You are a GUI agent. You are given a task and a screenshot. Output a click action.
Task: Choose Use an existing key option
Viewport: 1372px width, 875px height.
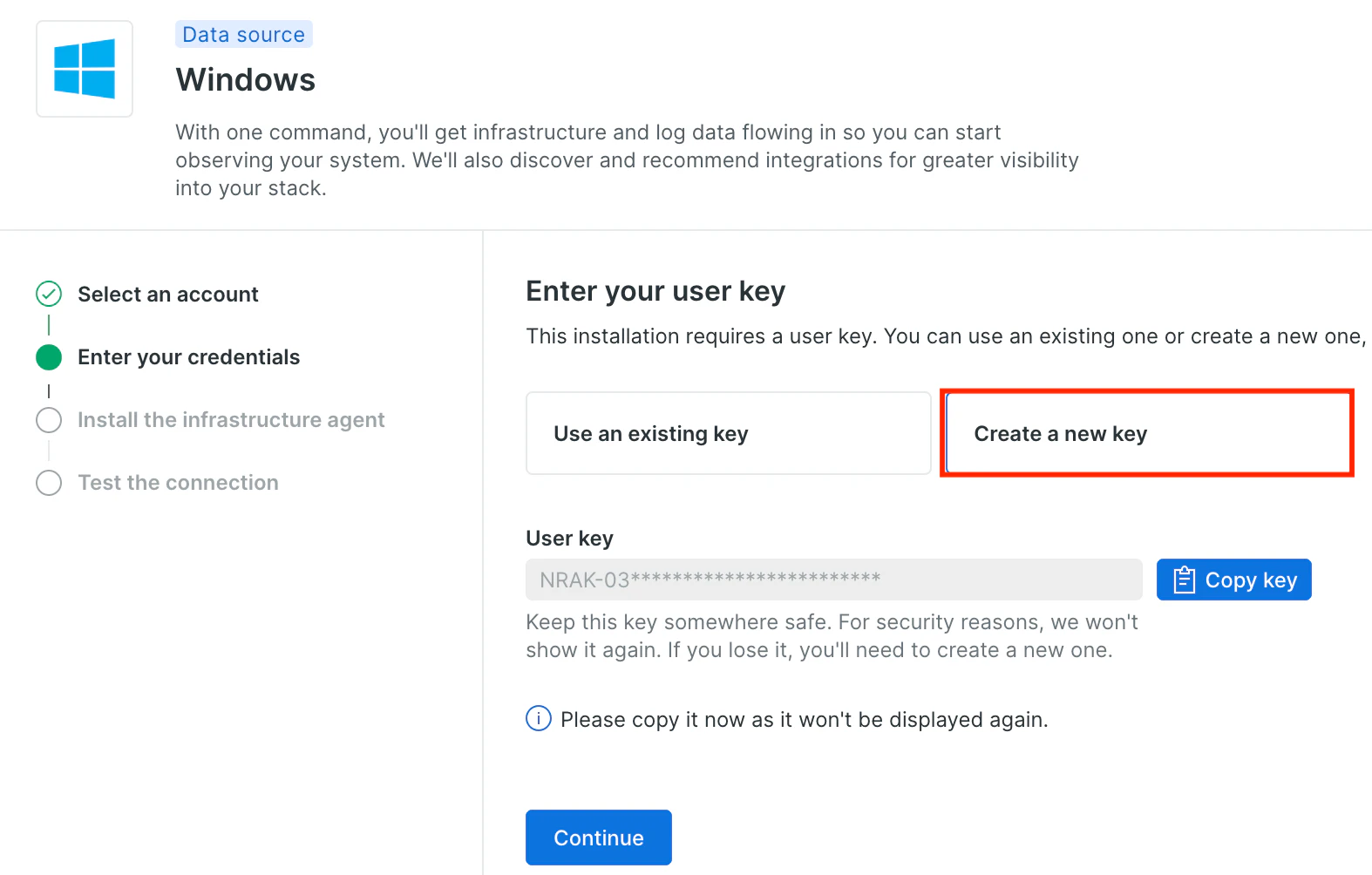(x=729, y=433)
